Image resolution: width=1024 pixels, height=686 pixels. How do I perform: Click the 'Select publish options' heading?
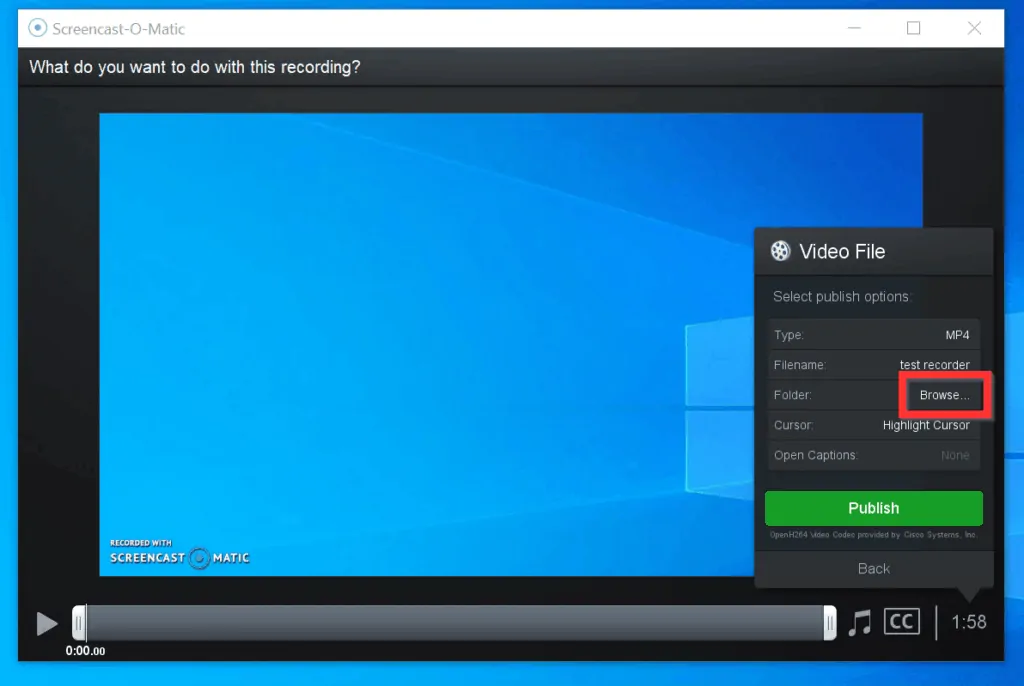click(841, 296)
